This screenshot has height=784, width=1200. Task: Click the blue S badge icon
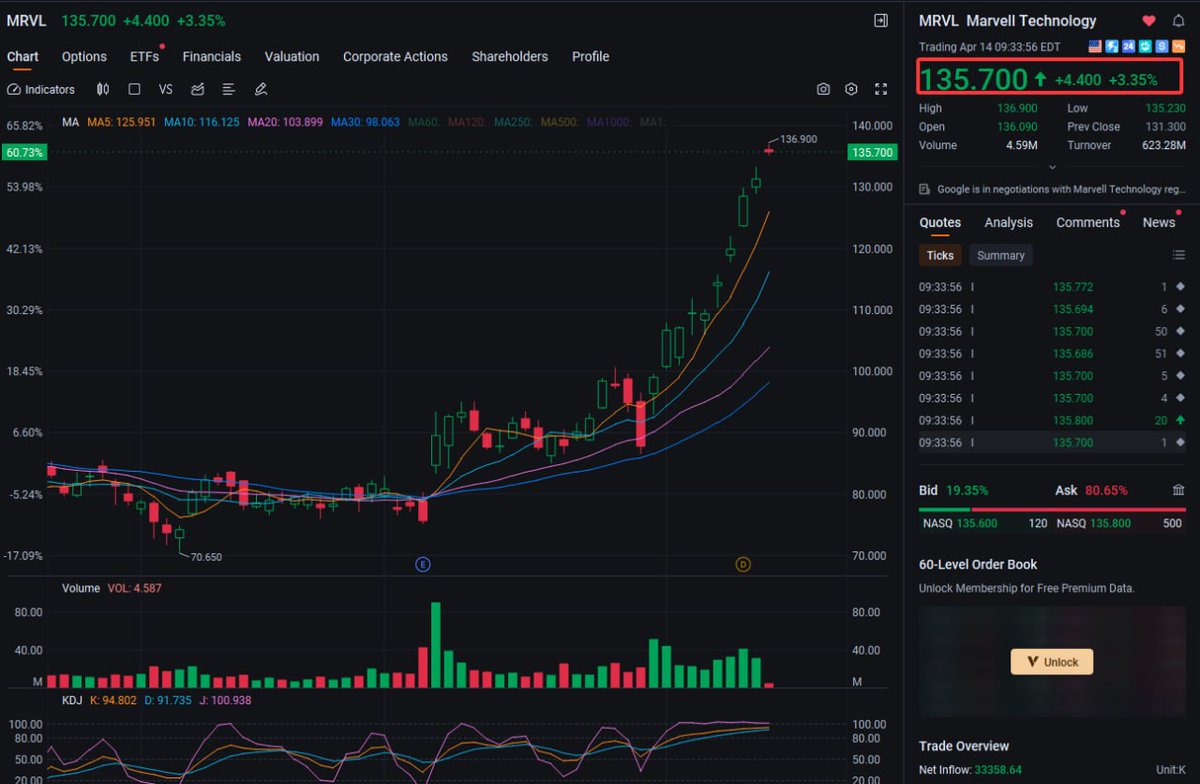pos(1162,46)
